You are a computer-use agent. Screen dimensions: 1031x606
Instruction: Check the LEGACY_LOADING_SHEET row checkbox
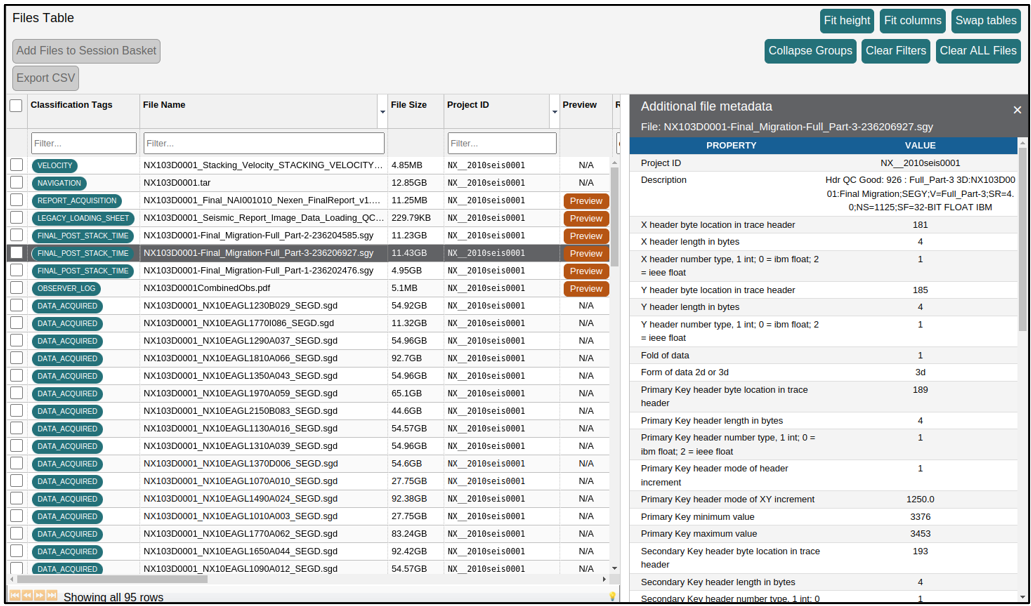[x=16, y=218]
